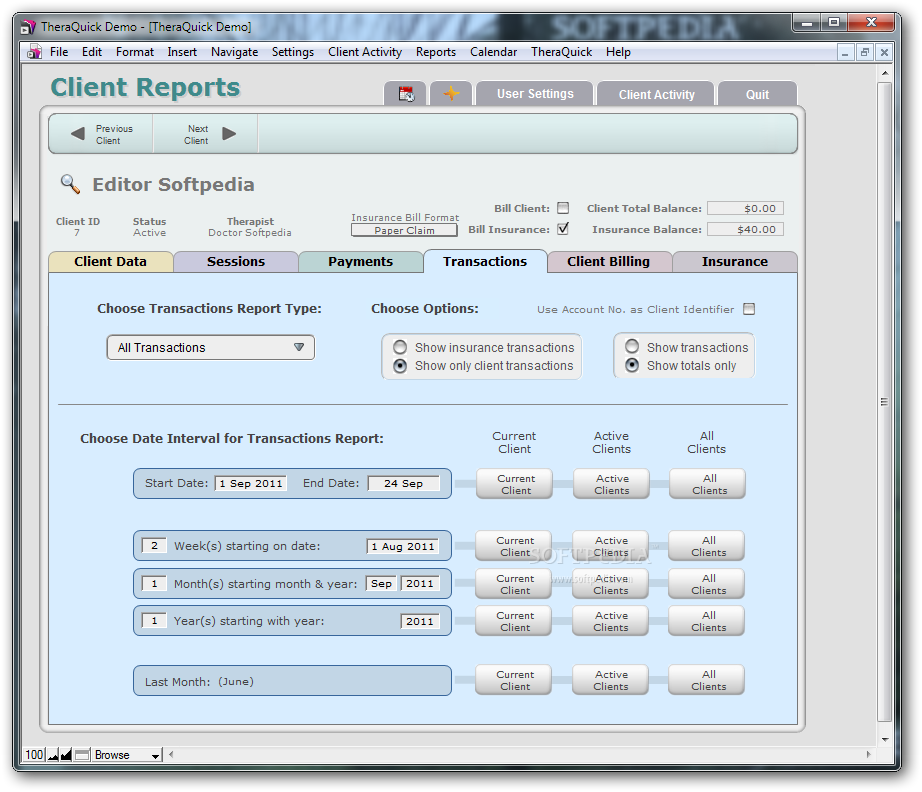Run Start/End Date report for Current Client
Screen dimensions: 922x792
click(x=515, y=484)
